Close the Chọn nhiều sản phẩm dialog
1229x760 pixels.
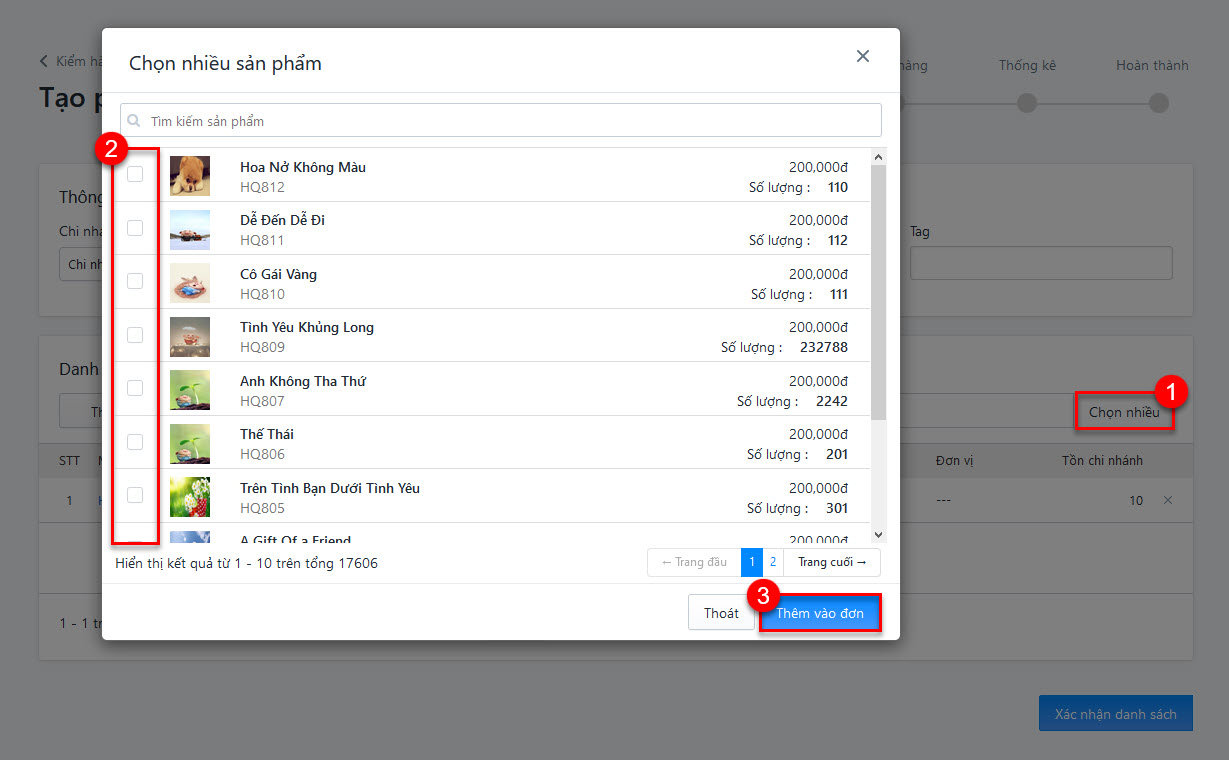863,56
